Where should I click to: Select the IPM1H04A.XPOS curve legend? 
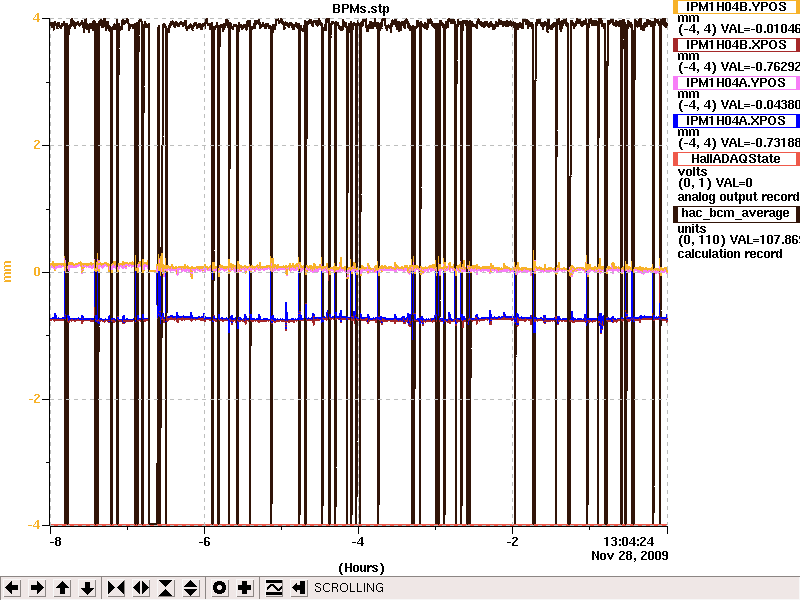tap(736, 121)
